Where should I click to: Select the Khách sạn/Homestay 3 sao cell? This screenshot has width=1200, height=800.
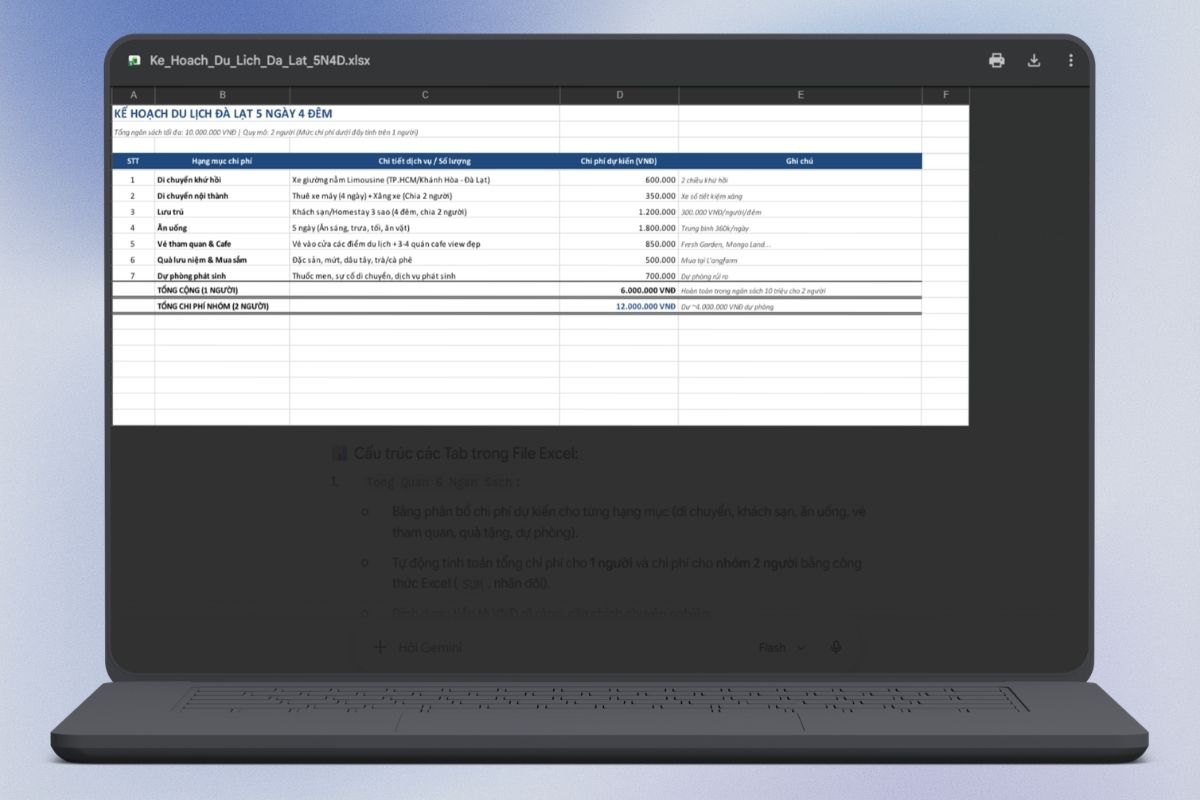click(x=425, y=212)
